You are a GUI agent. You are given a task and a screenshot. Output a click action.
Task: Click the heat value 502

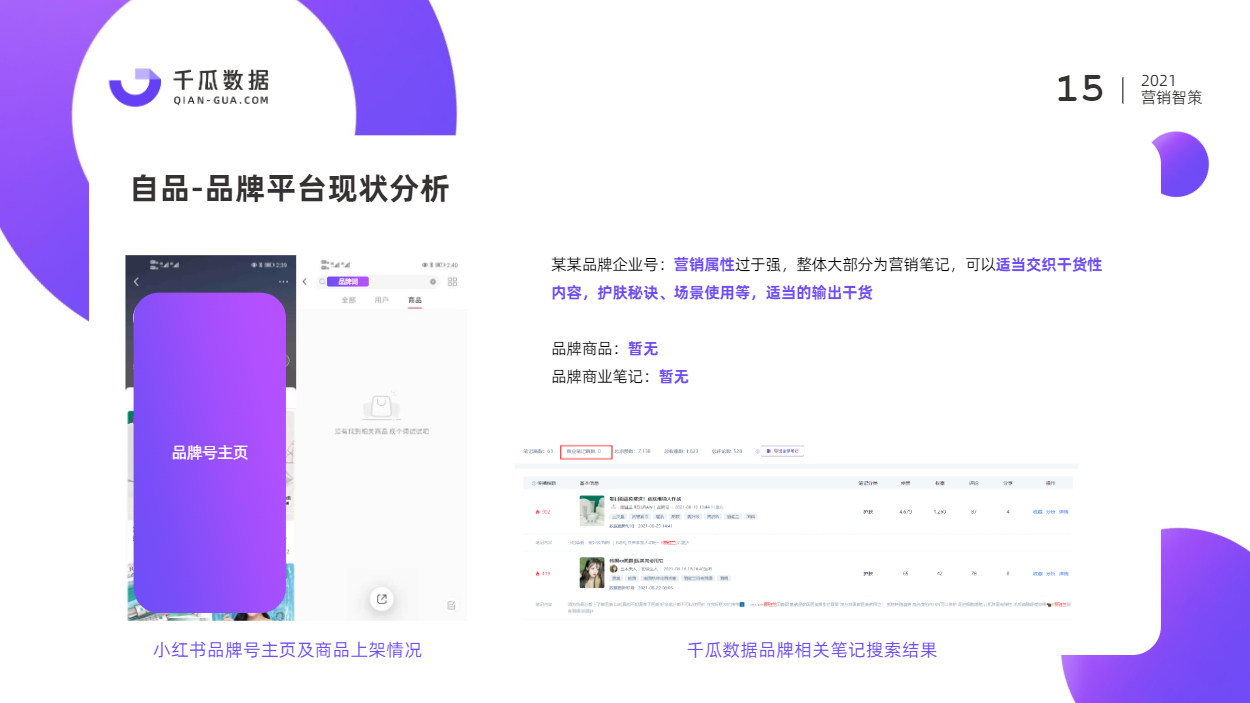(545, 512)
